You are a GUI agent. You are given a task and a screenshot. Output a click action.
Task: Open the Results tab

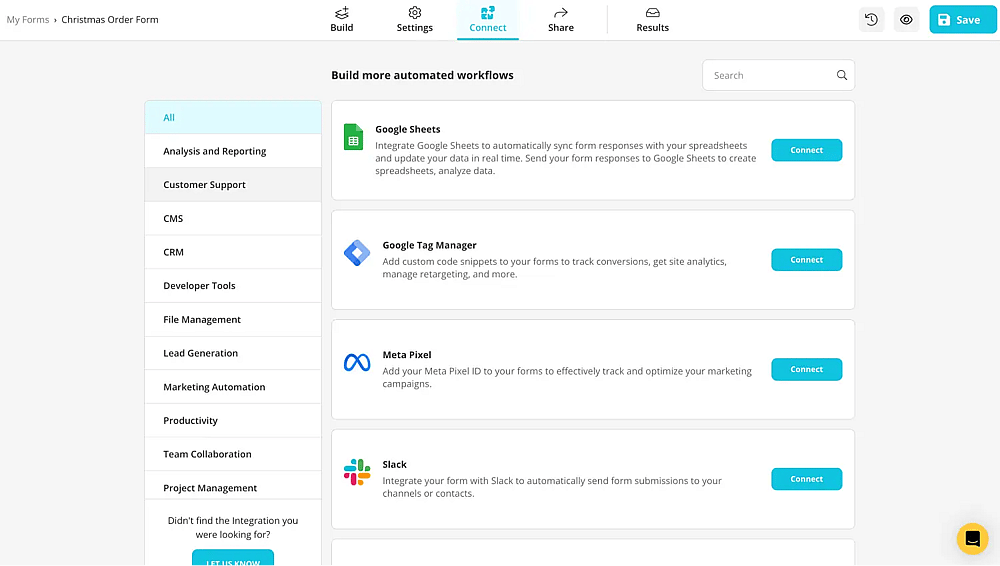[x=652, y=20]
